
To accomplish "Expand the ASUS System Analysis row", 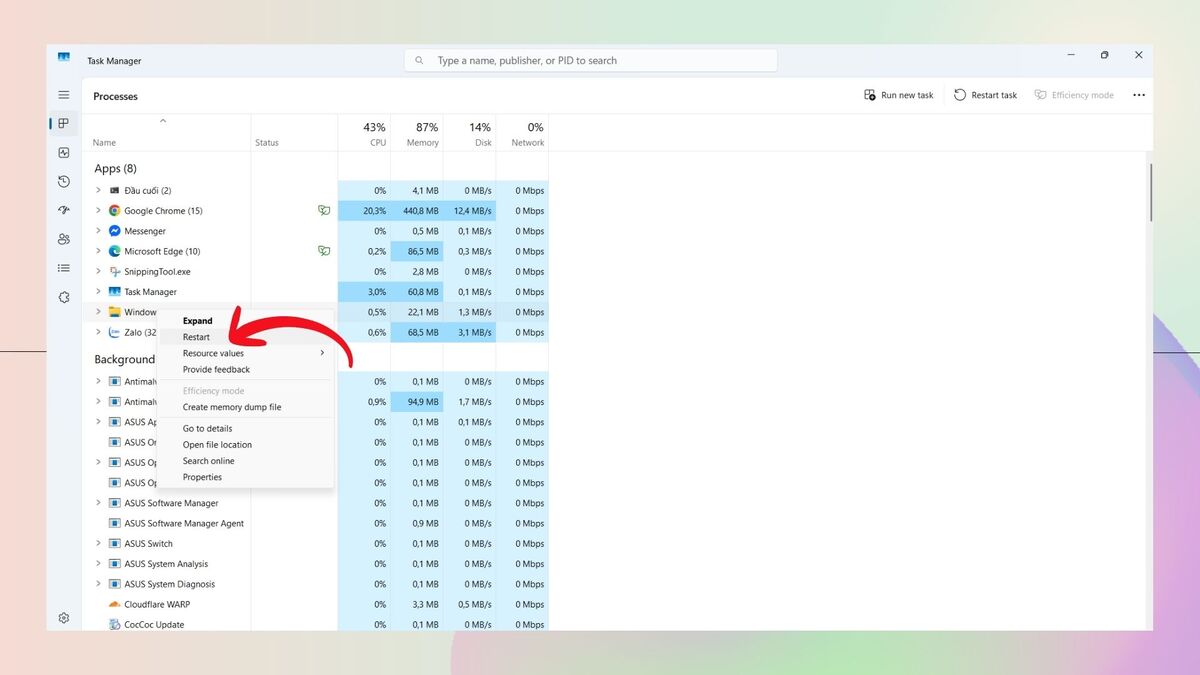I will click(98, 564).
